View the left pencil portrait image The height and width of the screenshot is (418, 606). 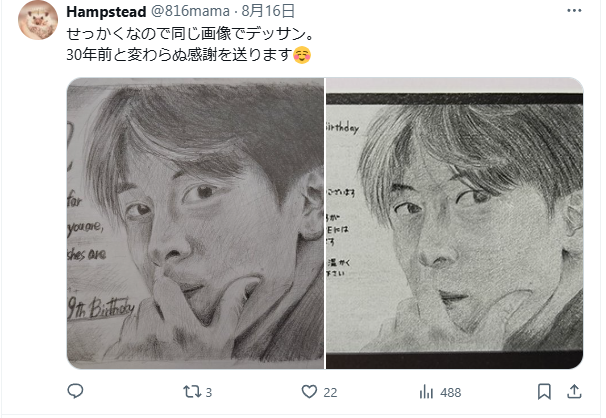click(x=196, y=223)
